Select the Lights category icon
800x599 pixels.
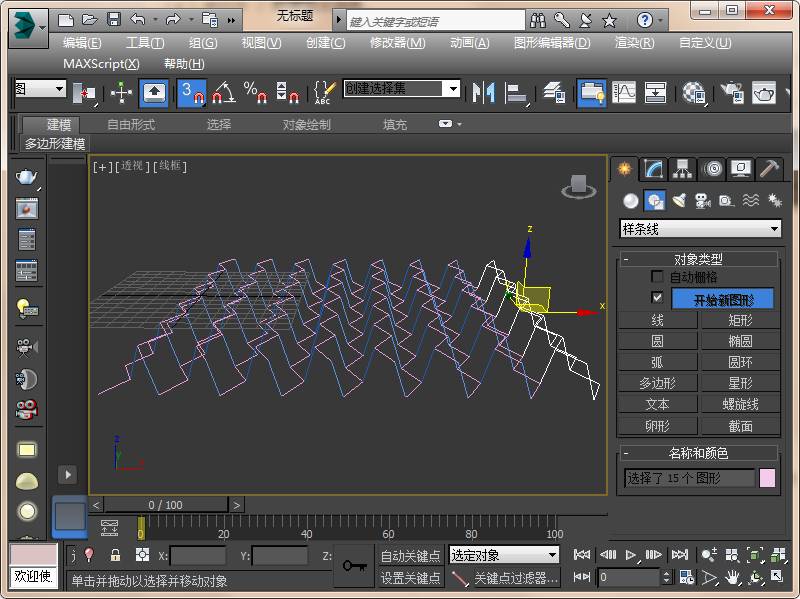(679, 201)
